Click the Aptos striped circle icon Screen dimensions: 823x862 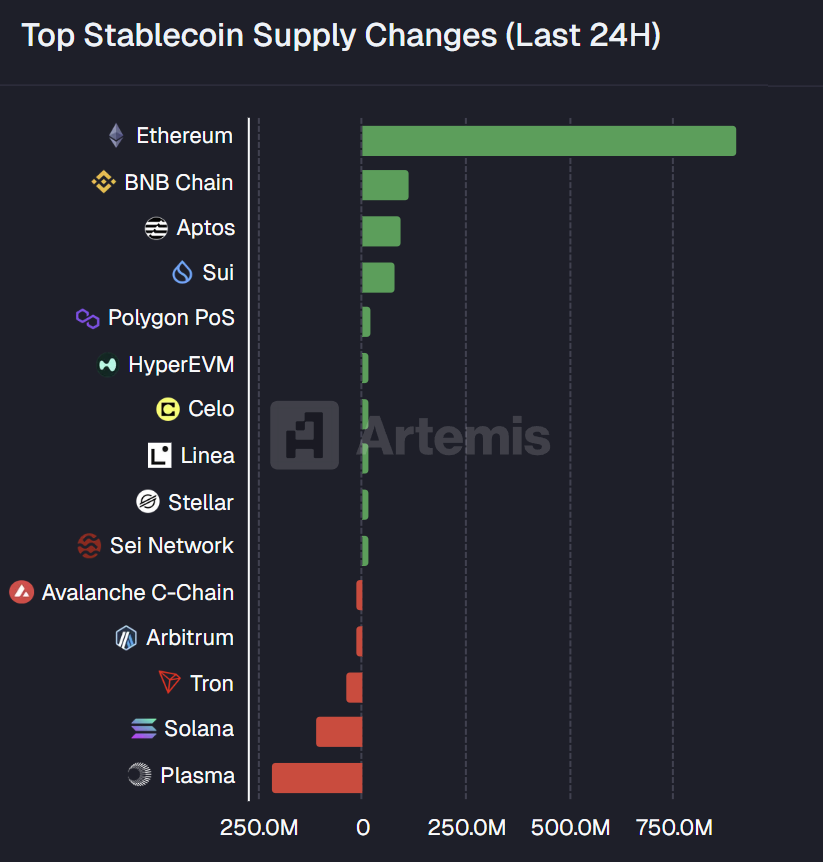click(156, 228)
